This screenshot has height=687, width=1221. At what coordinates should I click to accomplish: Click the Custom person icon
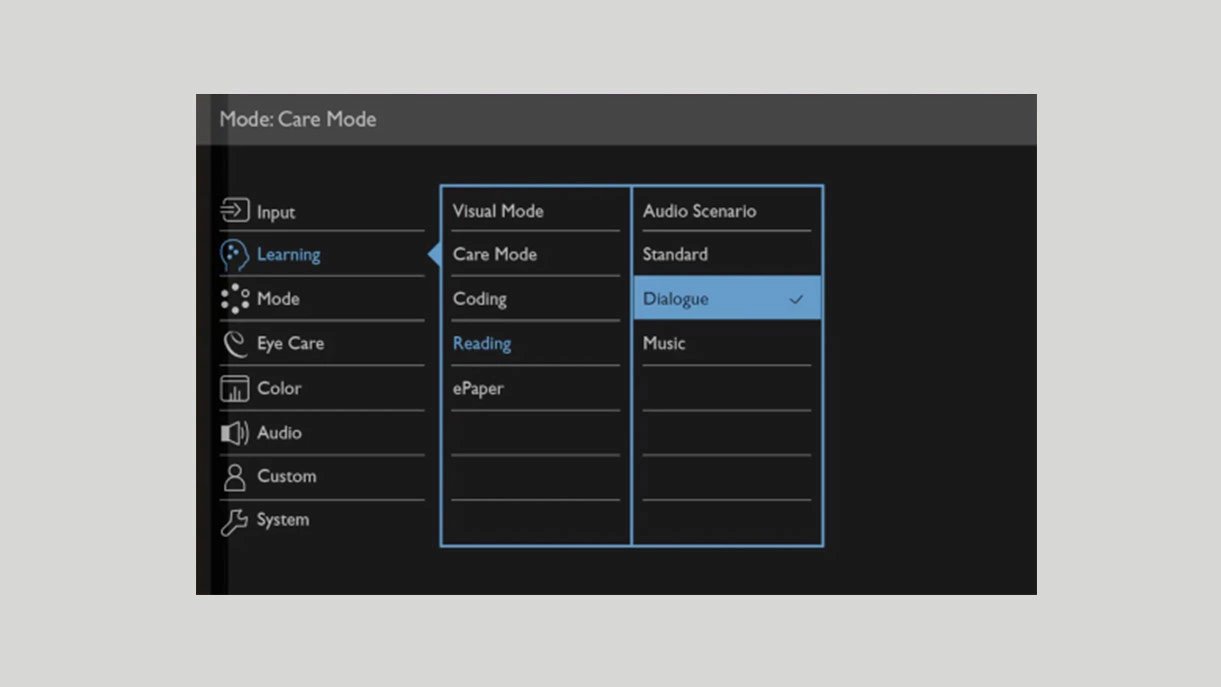(x=234, y=477)
